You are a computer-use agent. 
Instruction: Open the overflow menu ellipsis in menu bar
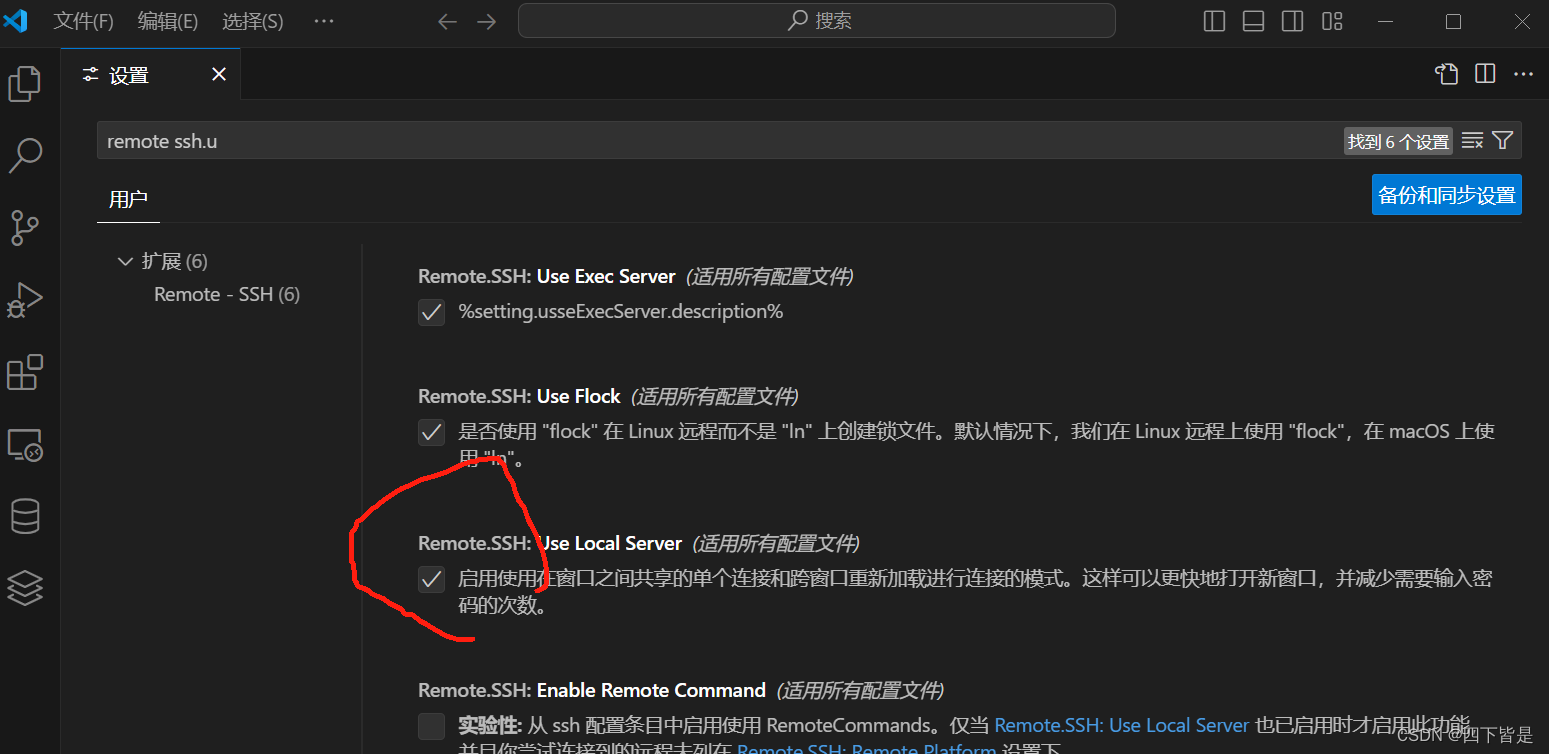click(324, 21)
